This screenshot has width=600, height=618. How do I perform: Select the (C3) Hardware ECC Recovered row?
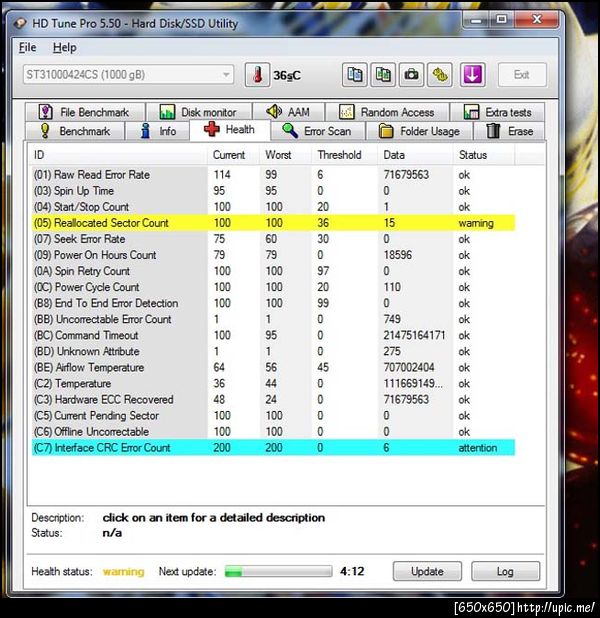[273, 400]
